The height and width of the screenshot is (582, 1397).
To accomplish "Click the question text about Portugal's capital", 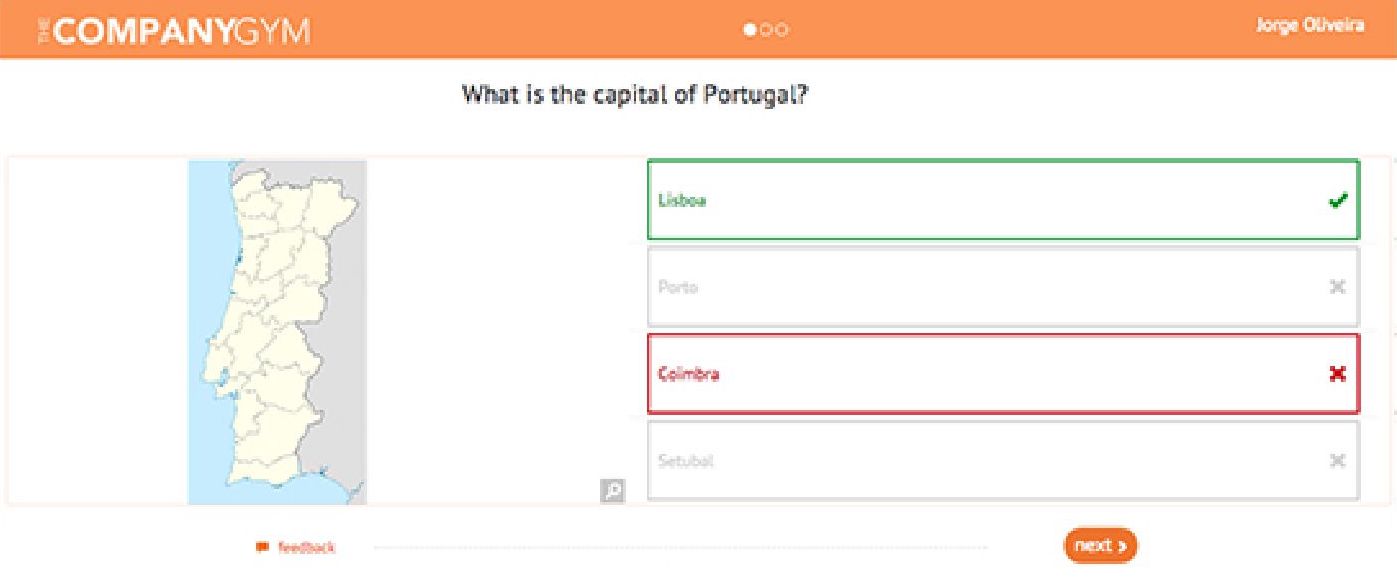I will [x=635, y=96].
